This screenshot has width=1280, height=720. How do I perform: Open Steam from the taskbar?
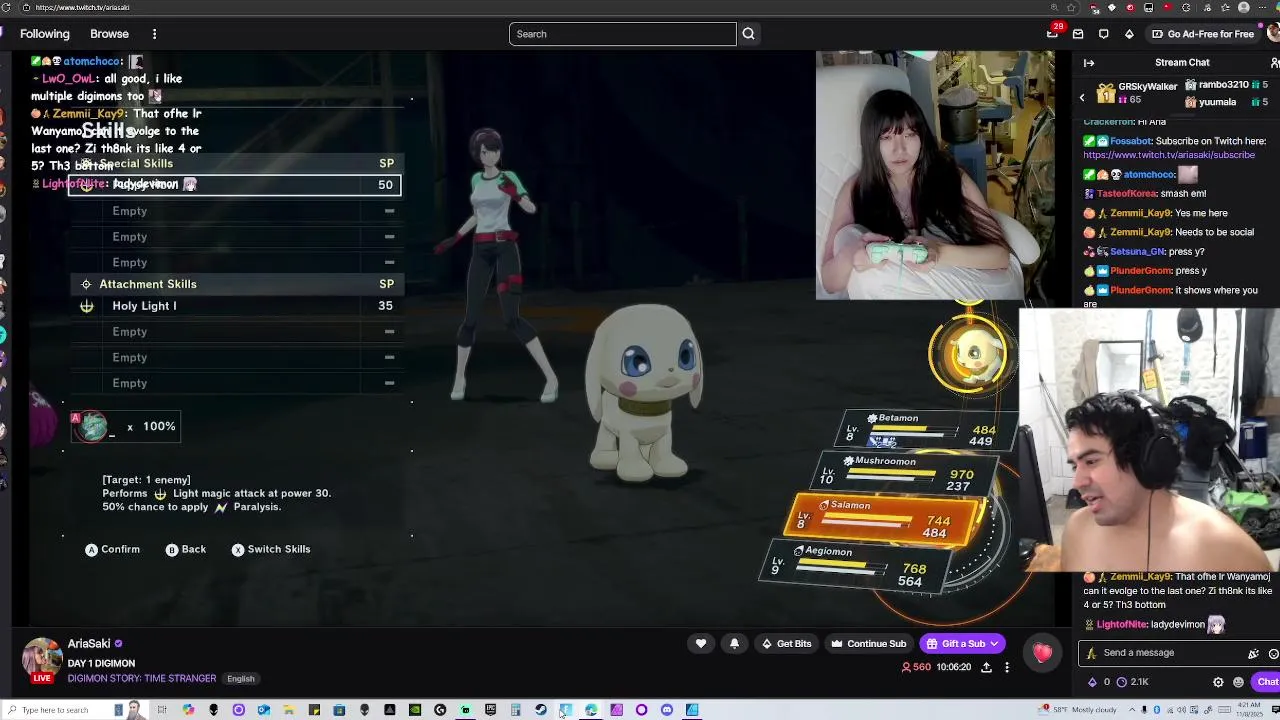click(541, 710)
